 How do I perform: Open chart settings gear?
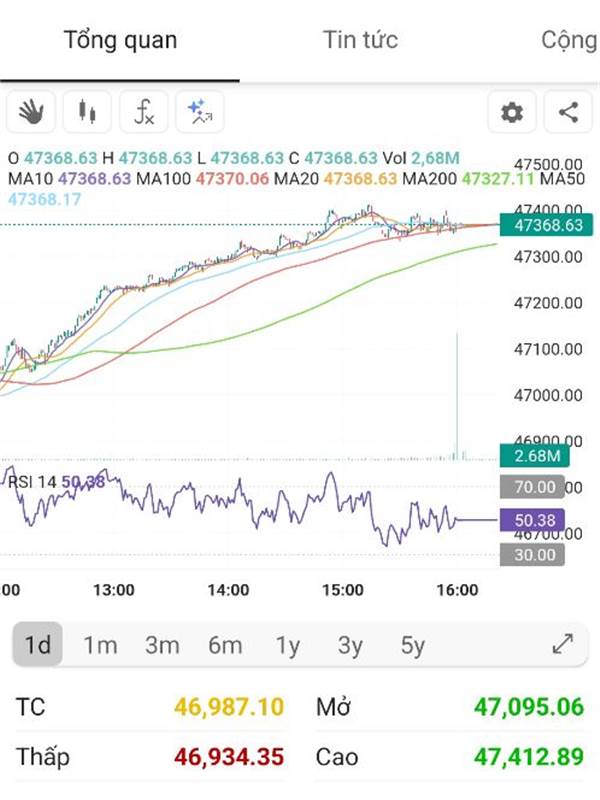tap(512, 112)
